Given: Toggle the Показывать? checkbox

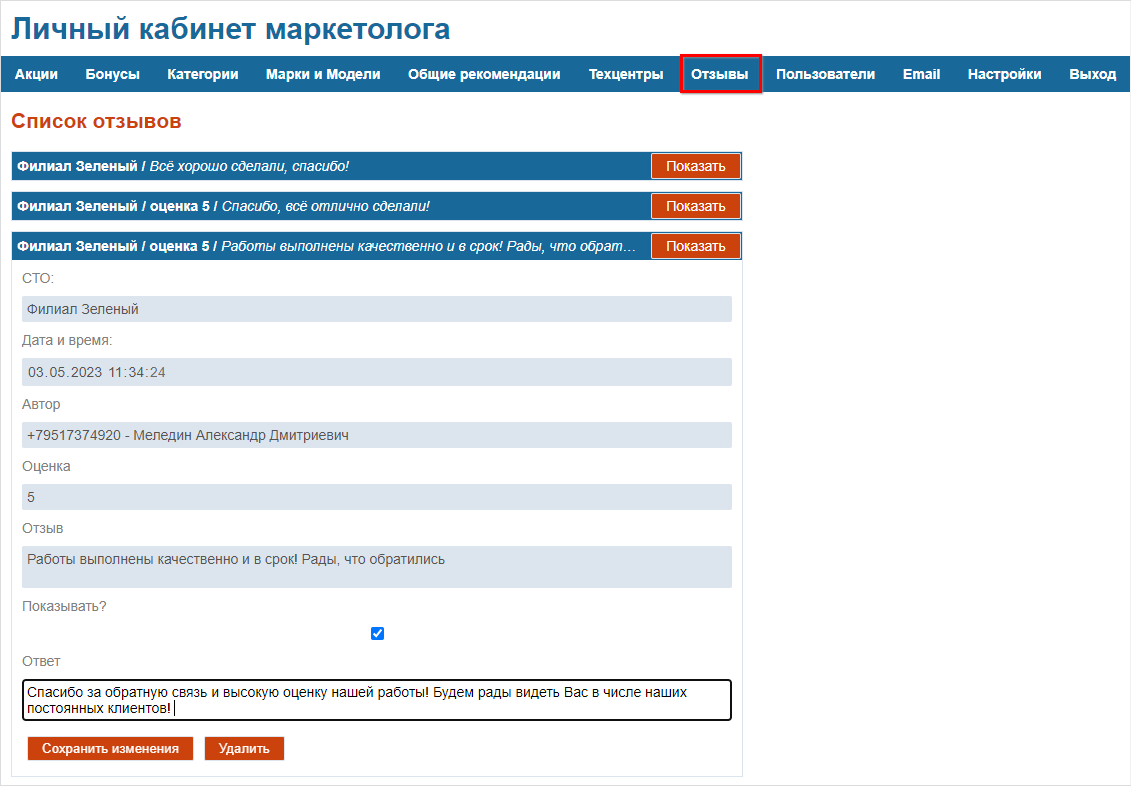Looking at the screenshot, I should pos(377,633).
